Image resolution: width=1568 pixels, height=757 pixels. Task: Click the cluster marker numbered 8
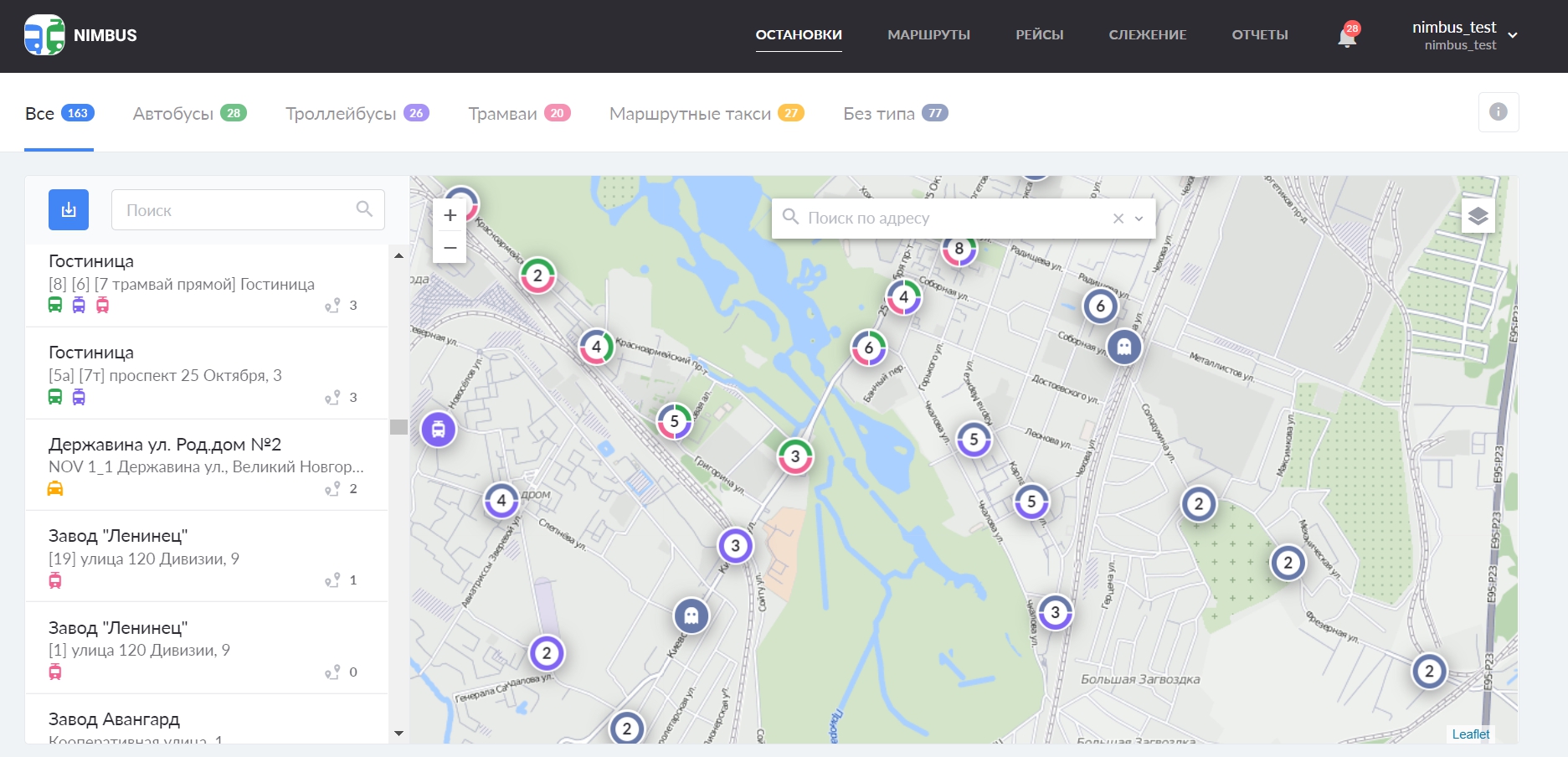pos(959,249)
